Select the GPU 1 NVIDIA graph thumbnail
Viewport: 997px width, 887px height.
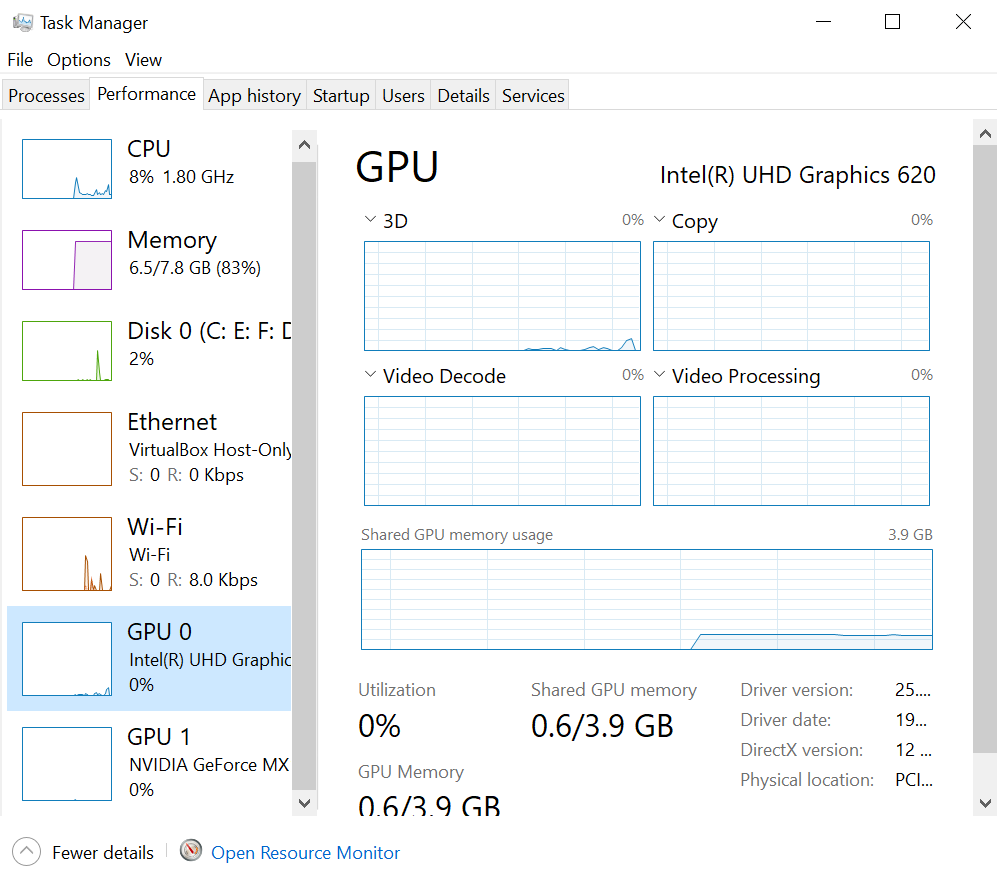click(x=67, y=764)
